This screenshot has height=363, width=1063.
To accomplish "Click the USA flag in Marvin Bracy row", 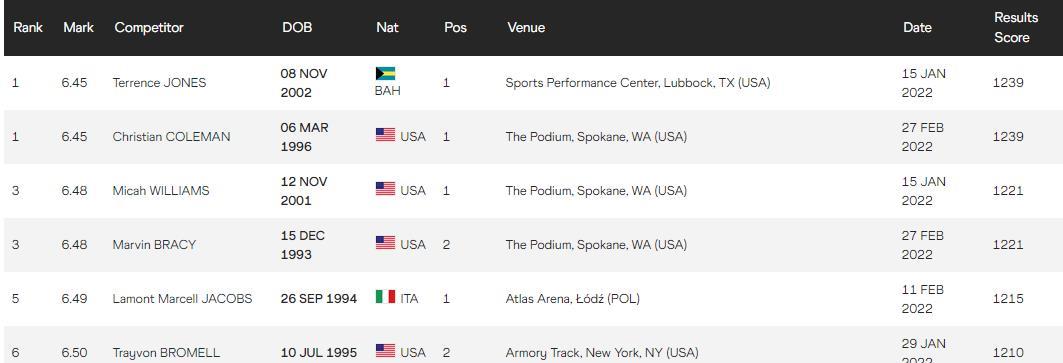I will [x=385, y=242].
